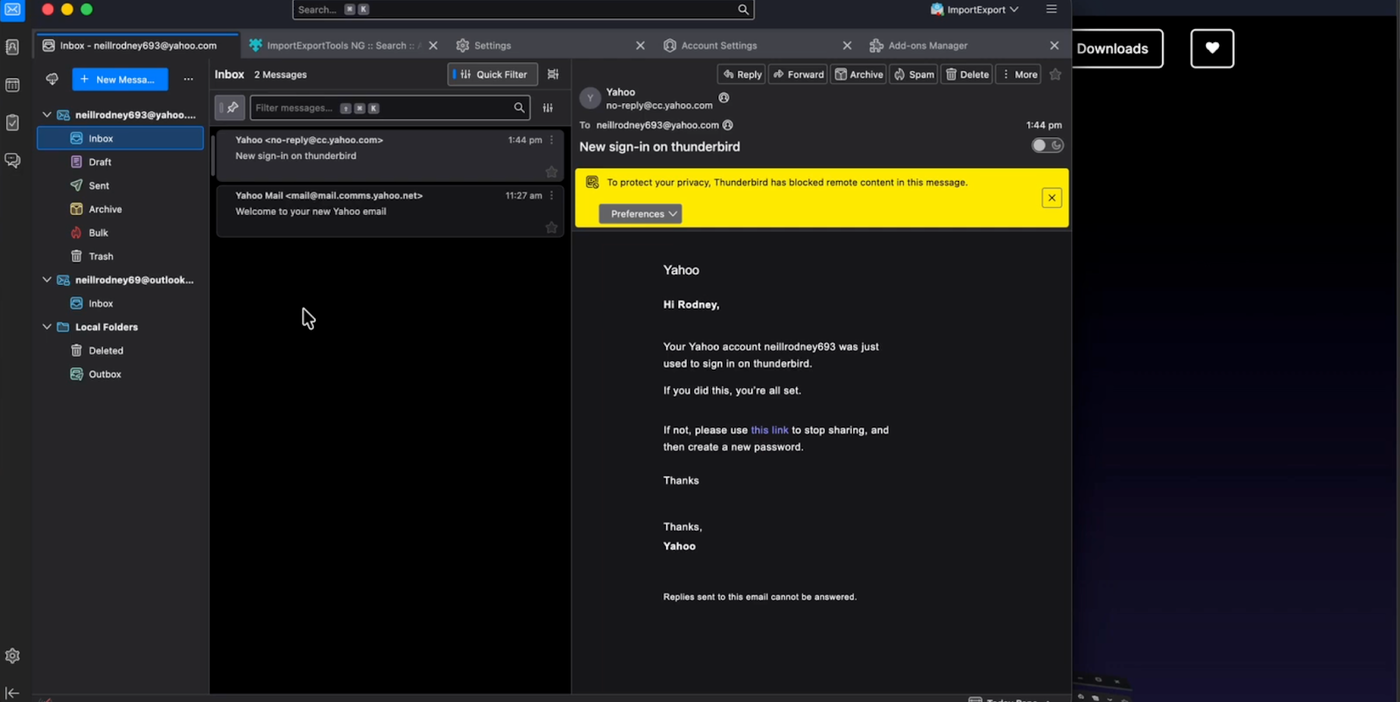Click the message list display options icon
The image size is (1400, 702).
point(553,74)
